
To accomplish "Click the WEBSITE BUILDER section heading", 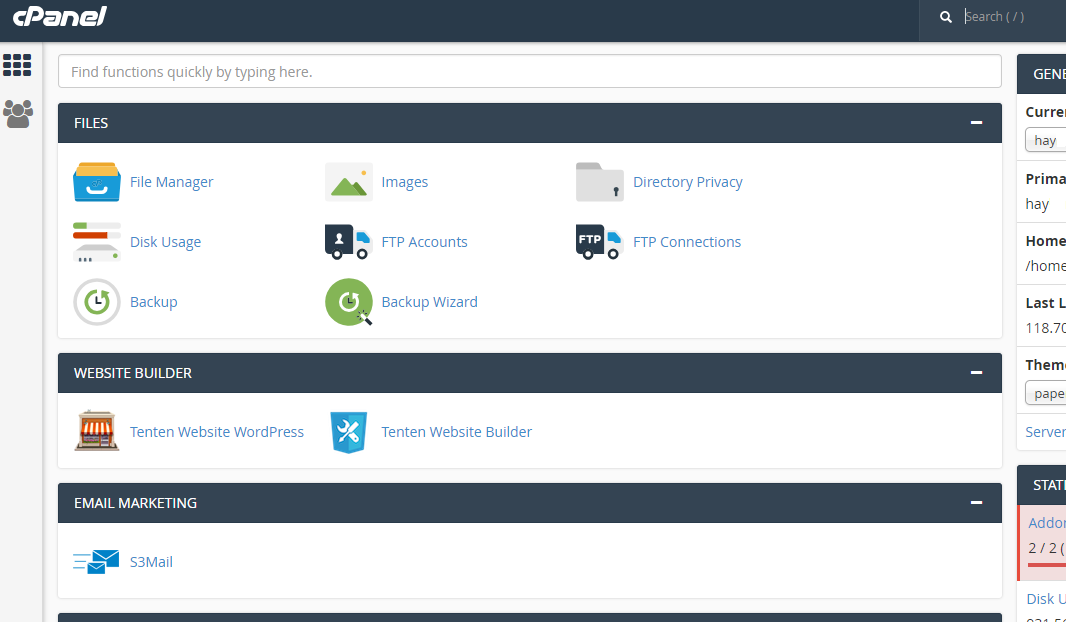I will pyautogui.click(x=133, y=373).
